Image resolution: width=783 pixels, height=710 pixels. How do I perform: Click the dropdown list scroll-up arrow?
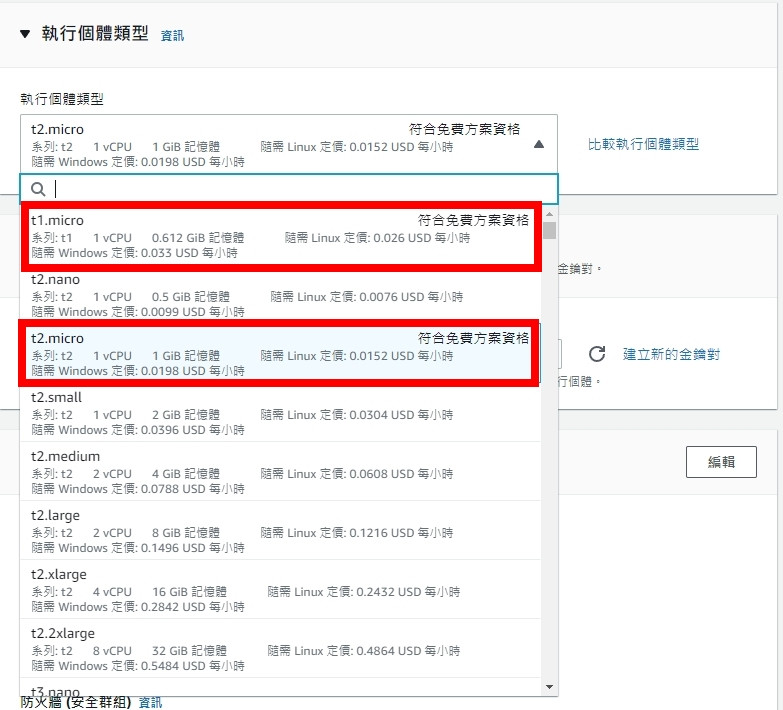point(549,214)
